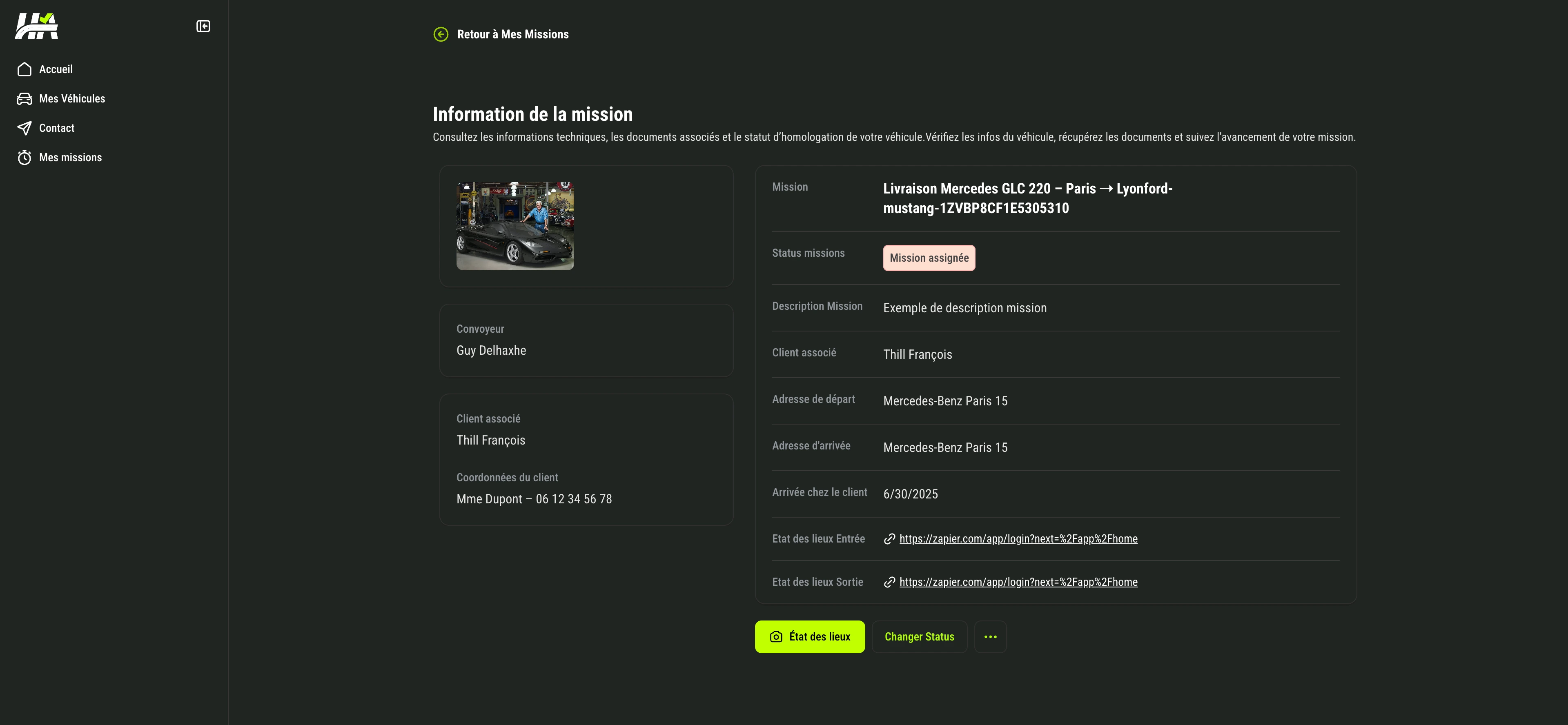Screen dimensions: 1568x725
Task: Open Mes Véhicules menu item
Action: pos(72,99)
